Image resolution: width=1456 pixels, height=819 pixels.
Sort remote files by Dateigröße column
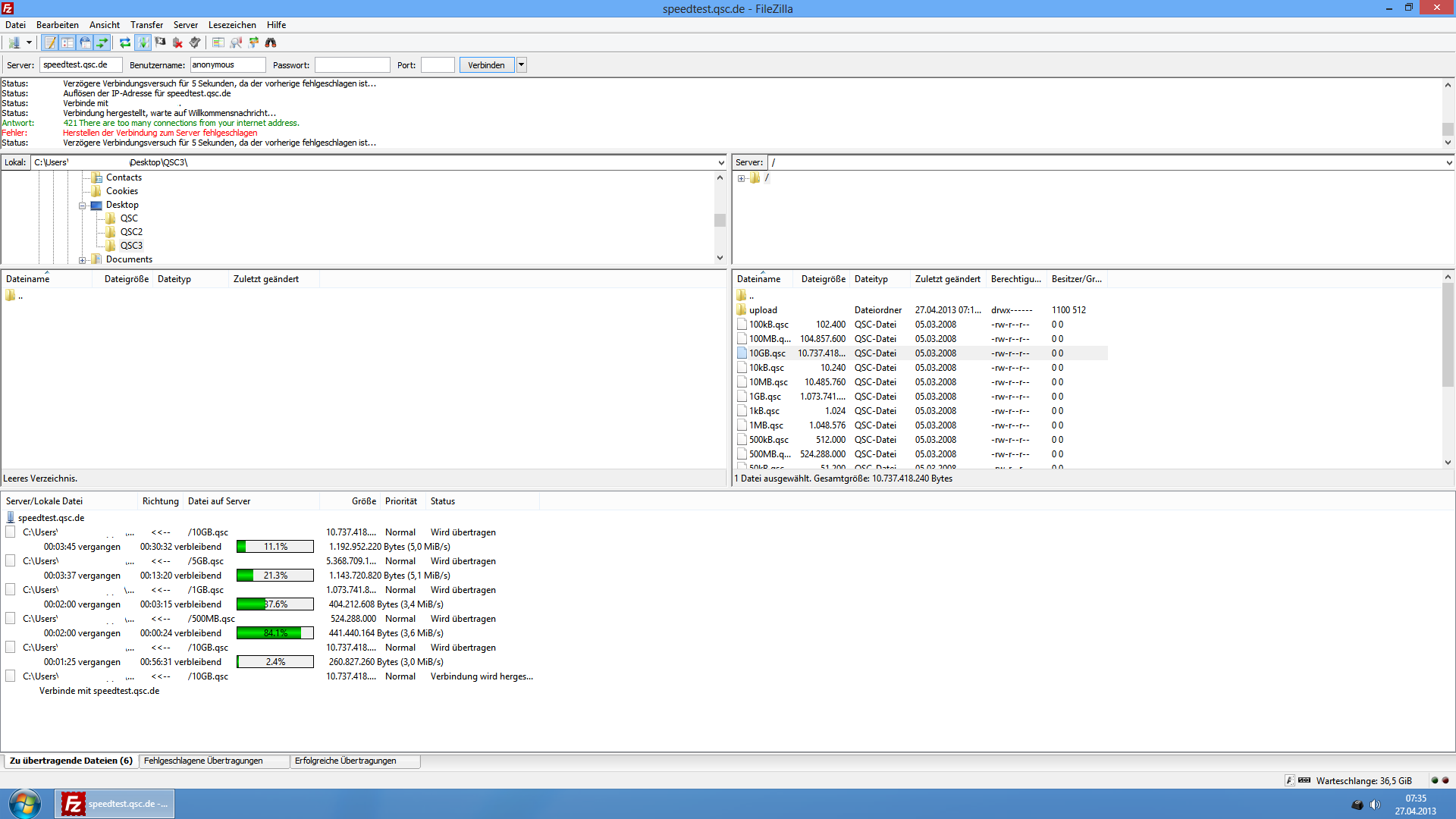(823, 279)
